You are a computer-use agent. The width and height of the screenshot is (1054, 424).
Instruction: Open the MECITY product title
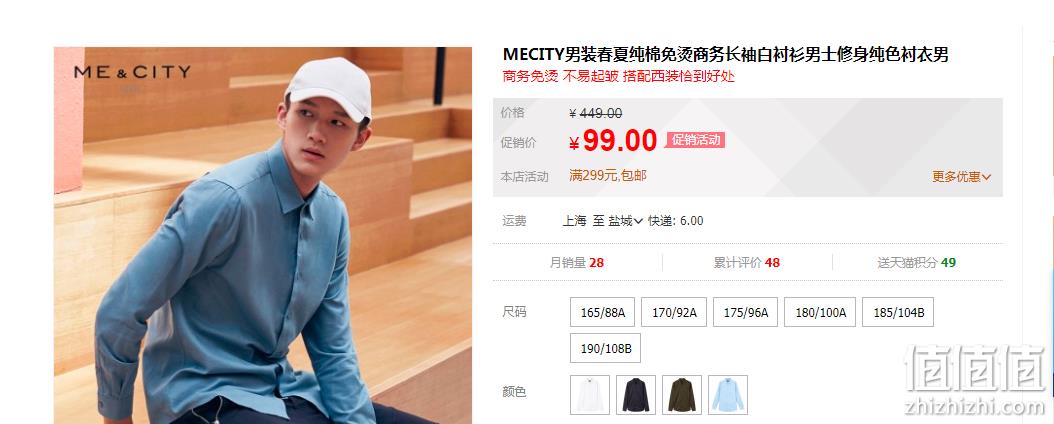726,54
